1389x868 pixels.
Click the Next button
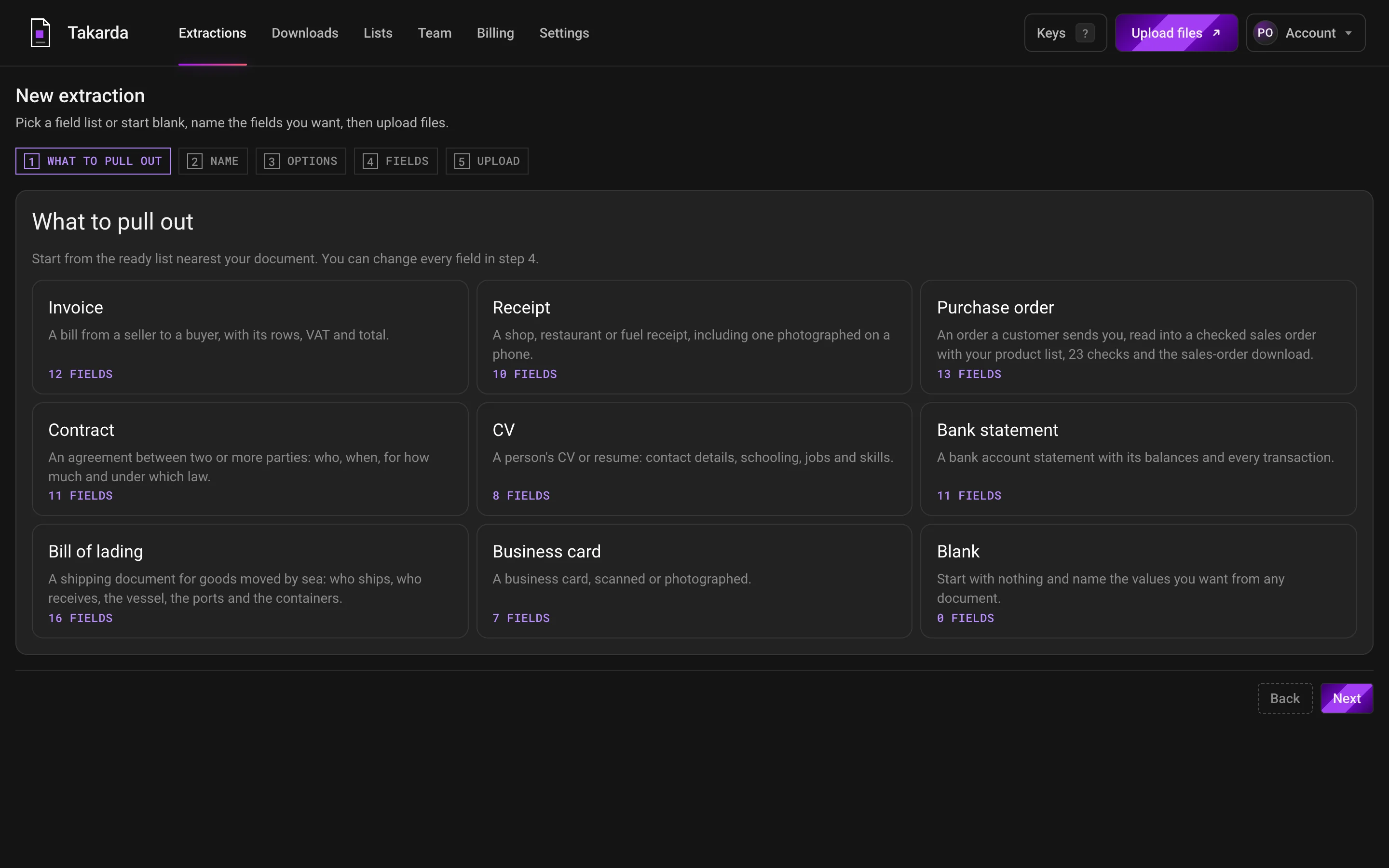tap(1347, 698)
